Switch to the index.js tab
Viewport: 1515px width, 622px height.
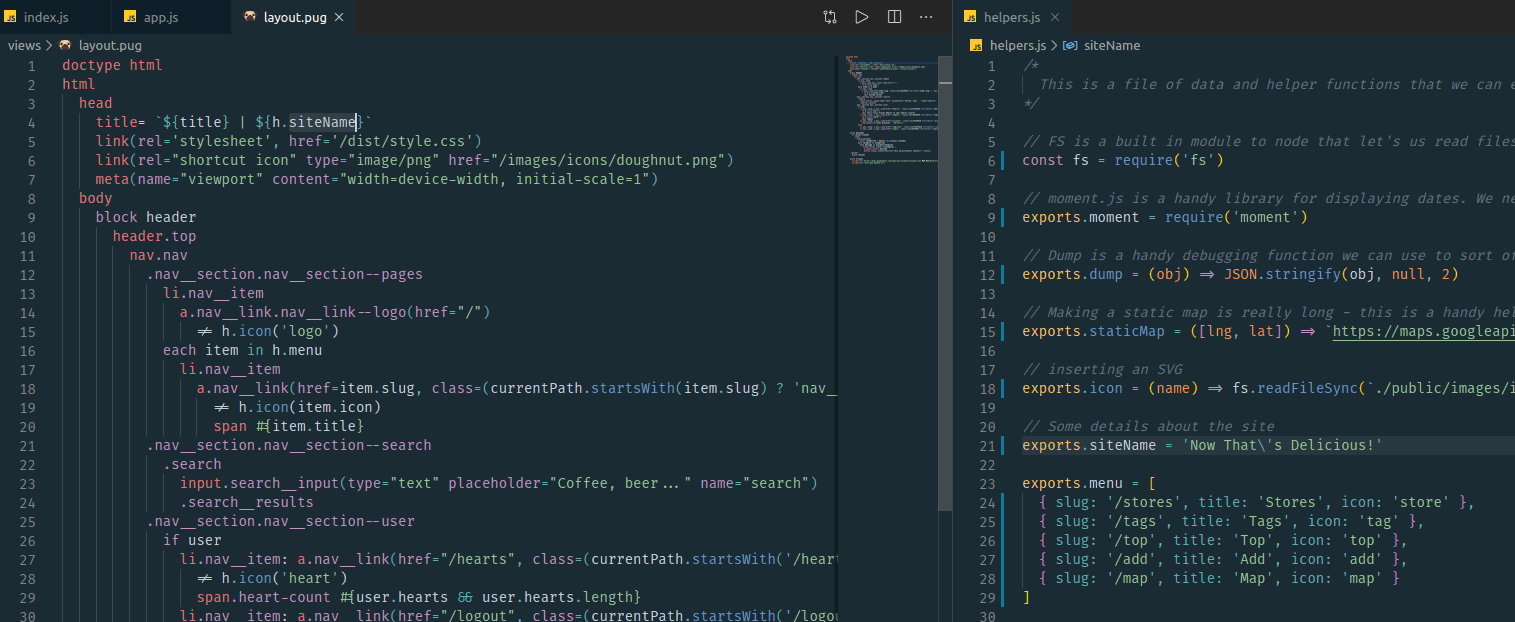point(46,17)
